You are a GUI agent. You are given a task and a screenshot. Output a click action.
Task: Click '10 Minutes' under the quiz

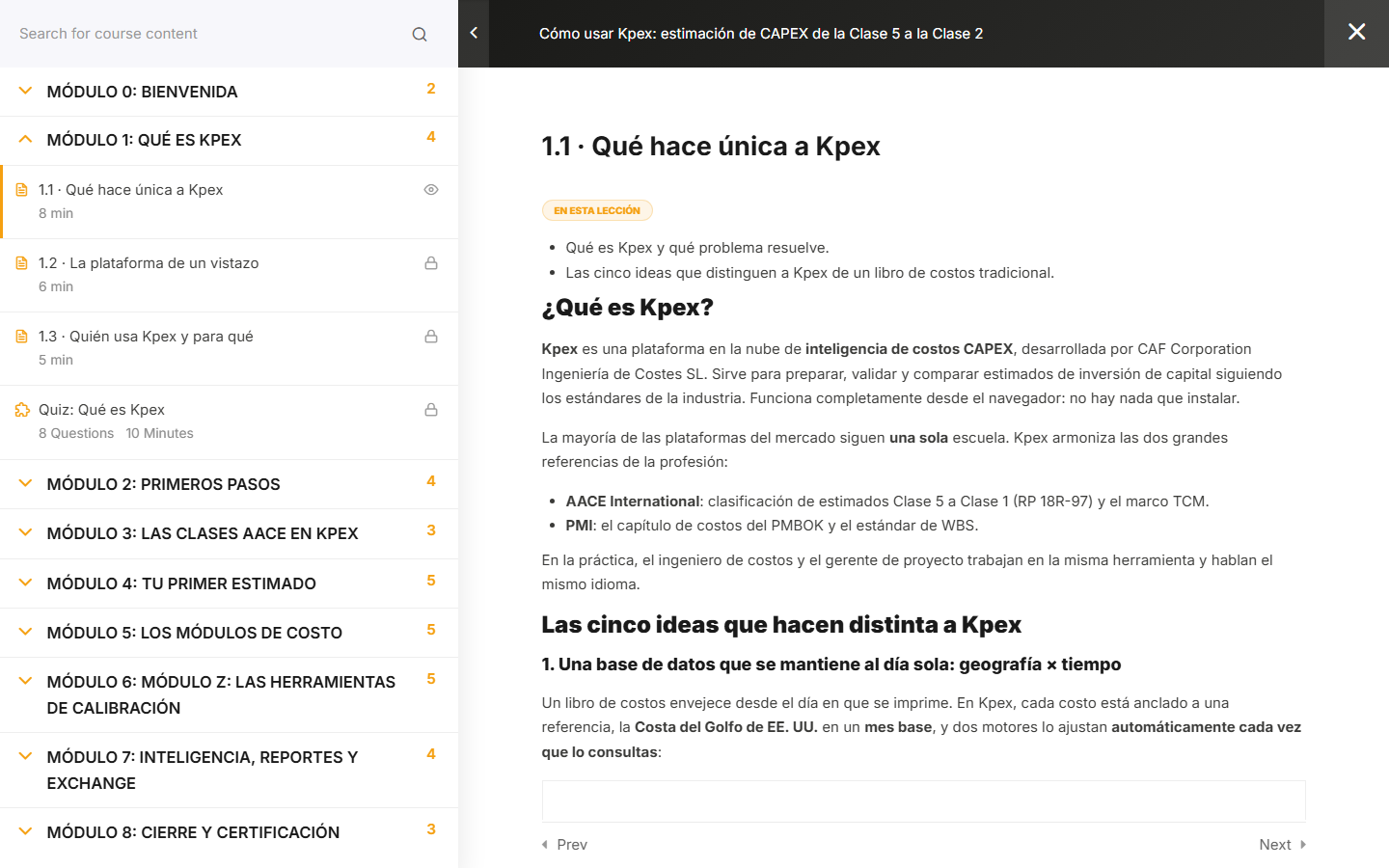159,433
